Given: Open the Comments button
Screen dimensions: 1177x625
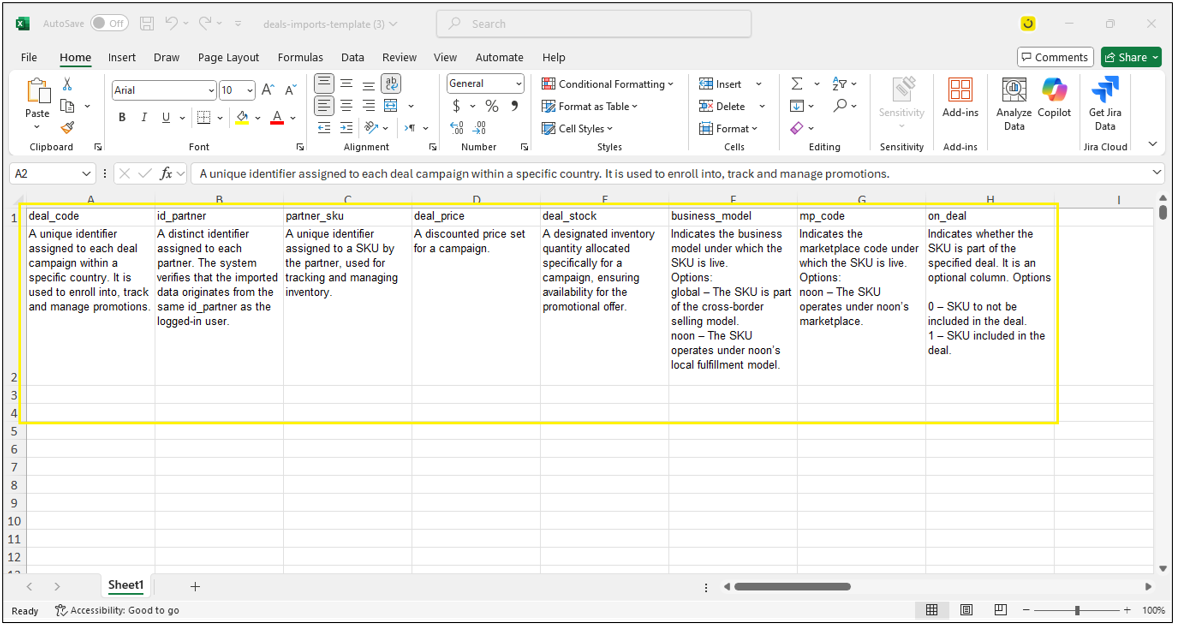Looking at the screenshot, I should pos(1055,57).
